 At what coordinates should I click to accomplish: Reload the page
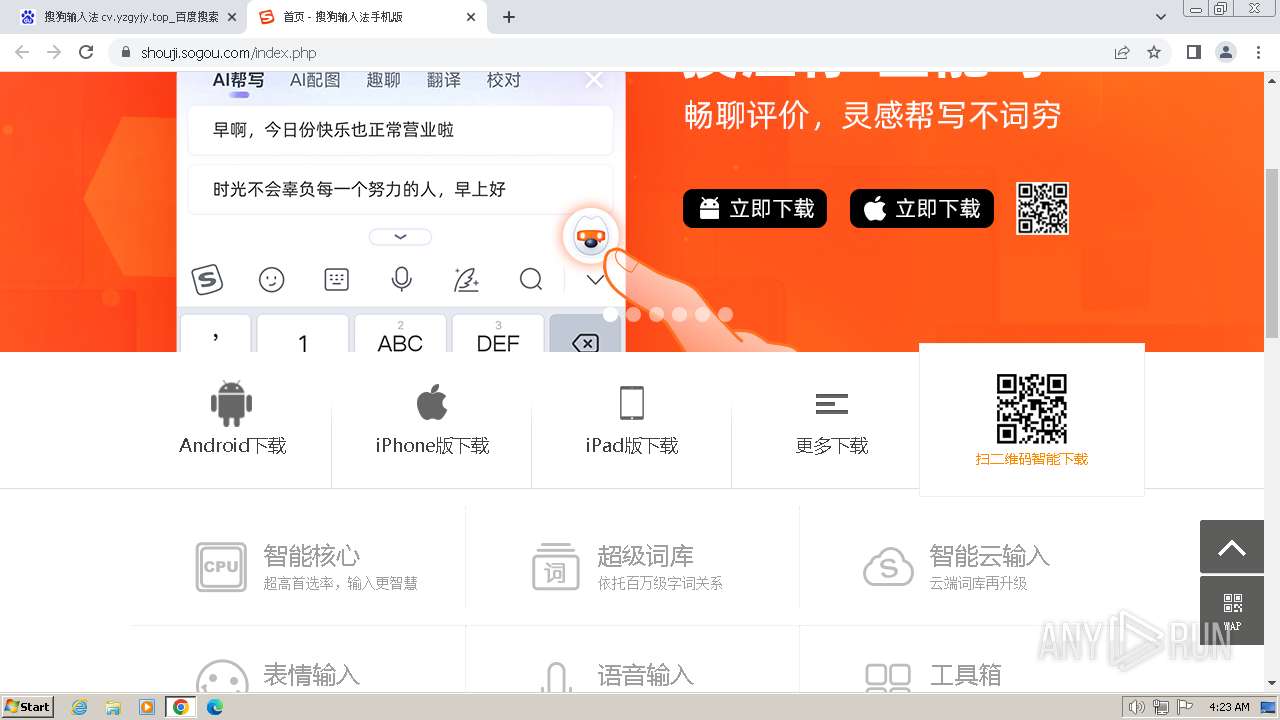coord(86,52)
